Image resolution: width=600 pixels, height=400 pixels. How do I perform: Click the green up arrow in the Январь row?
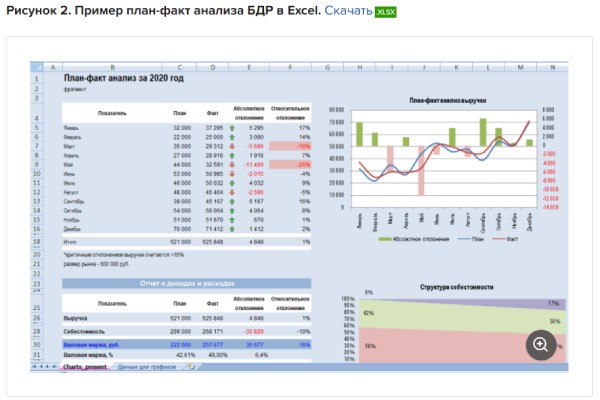[x=232, y=128]
